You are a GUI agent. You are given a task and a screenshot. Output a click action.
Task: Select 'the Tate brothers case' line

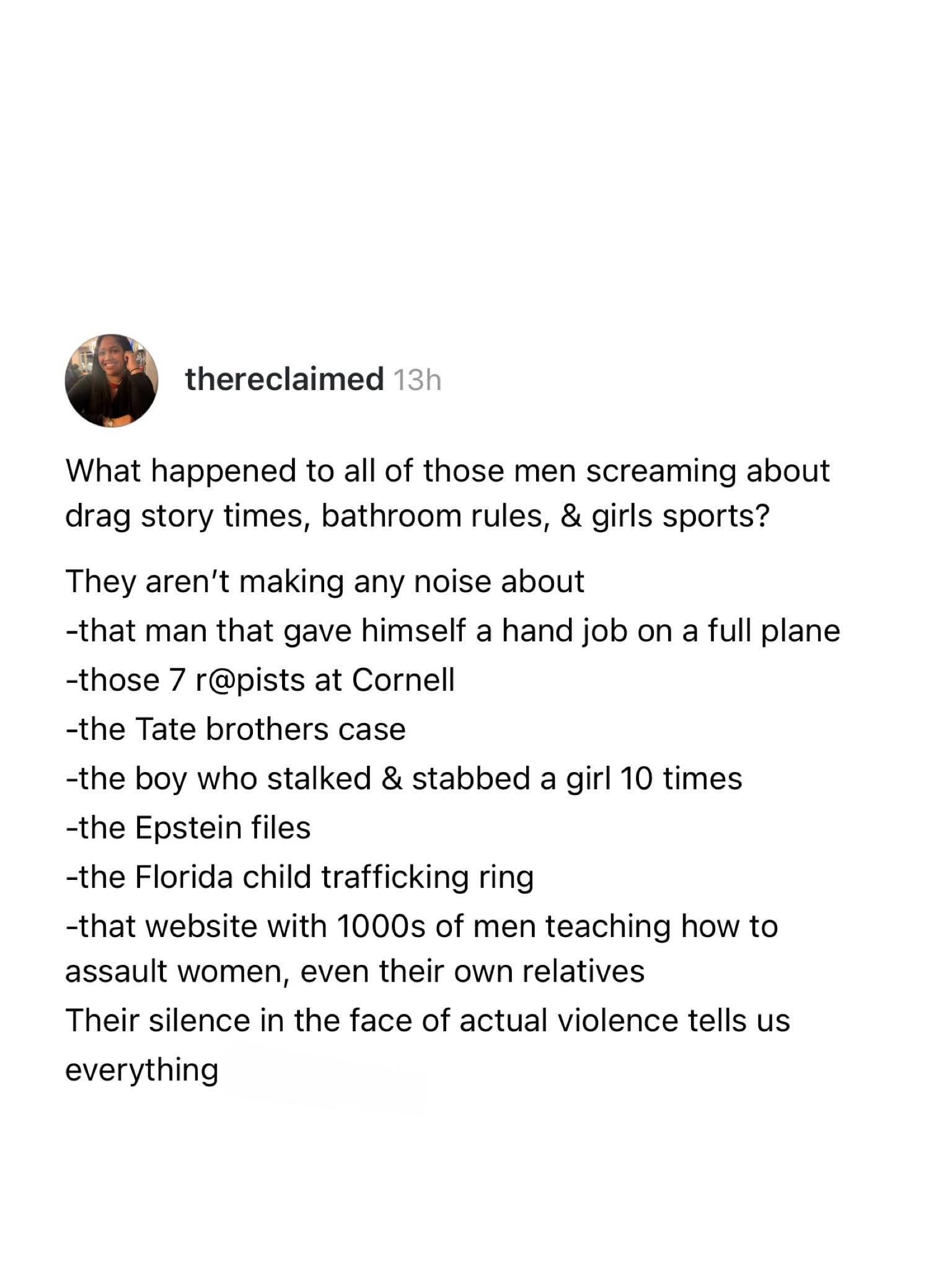(x=236, y=729)
